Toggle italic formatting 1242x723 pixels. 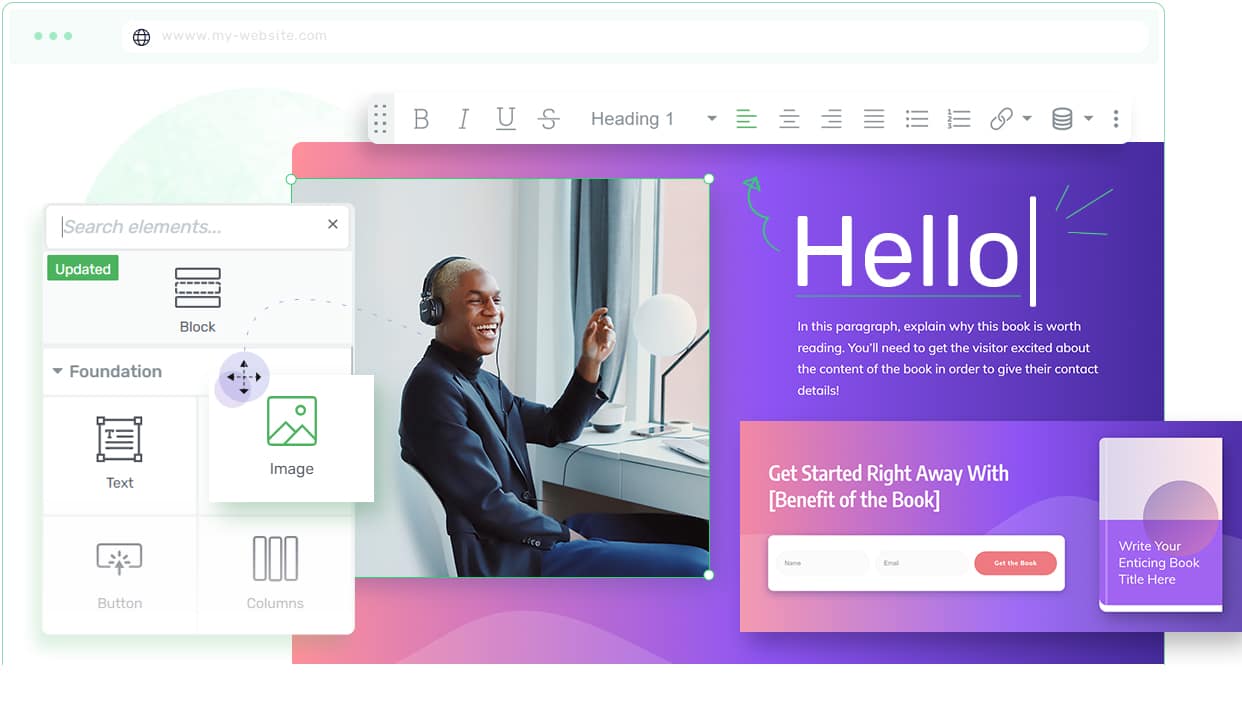tap(463, 118)
